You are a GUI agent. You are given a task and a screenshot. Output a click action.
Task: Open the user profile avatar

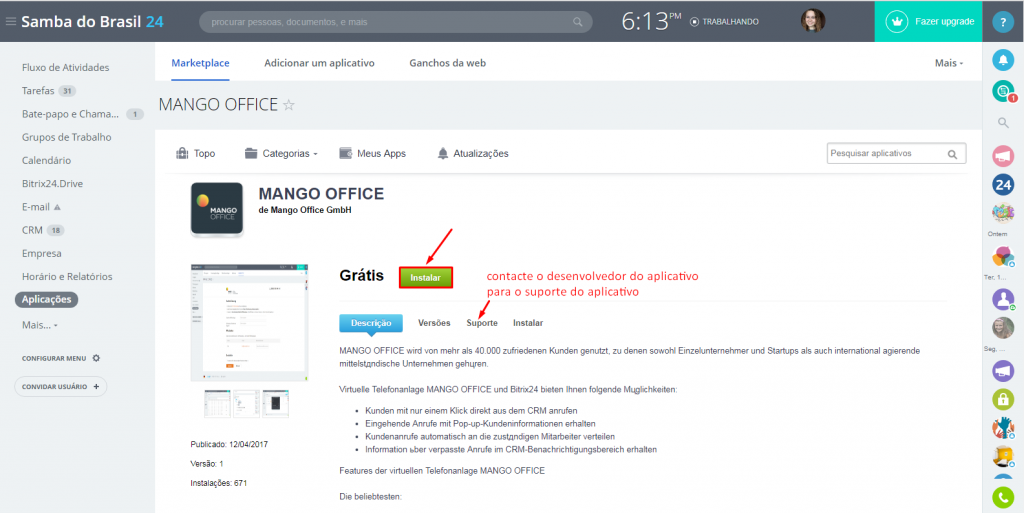pos(813,22)
